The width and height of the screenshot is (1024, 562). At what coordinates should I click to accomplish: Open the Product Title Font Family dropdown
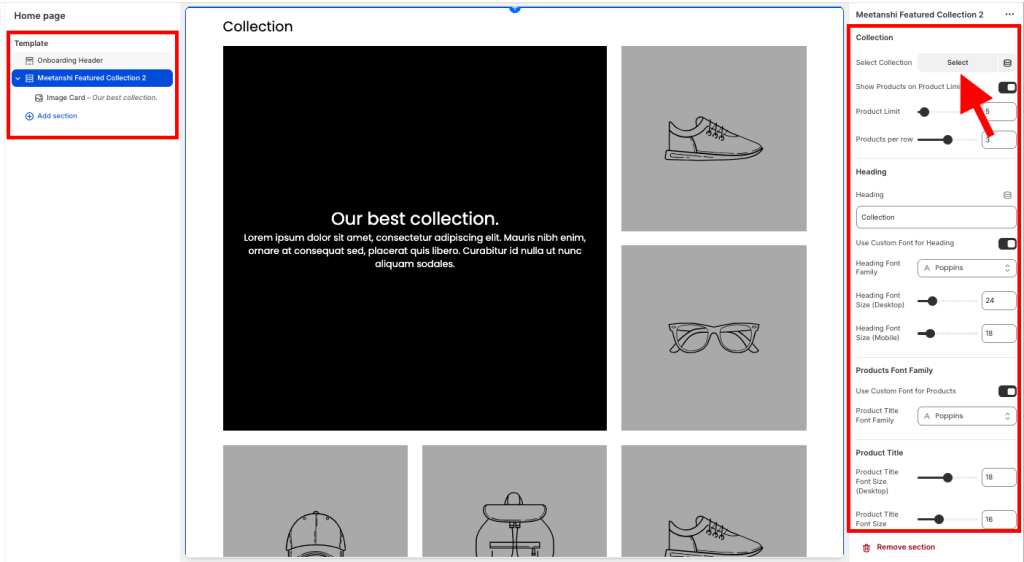pos(966,416)
